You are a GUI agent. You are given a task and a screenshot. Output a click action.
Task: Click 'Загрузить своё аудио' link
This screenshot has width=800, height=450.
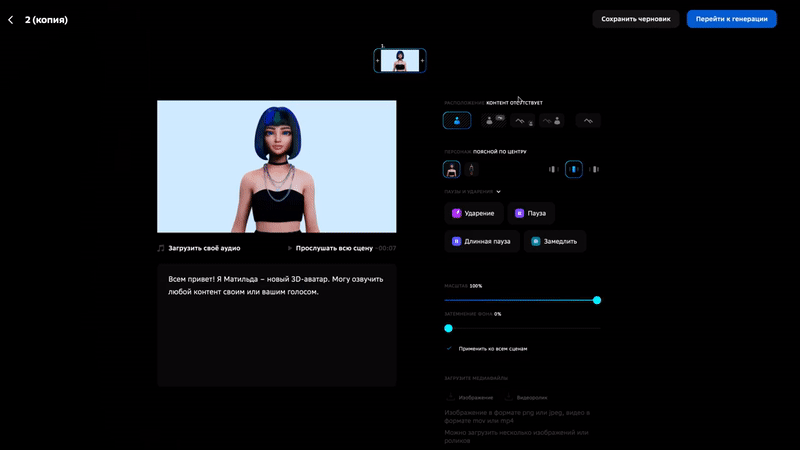[x=204, y=248]
